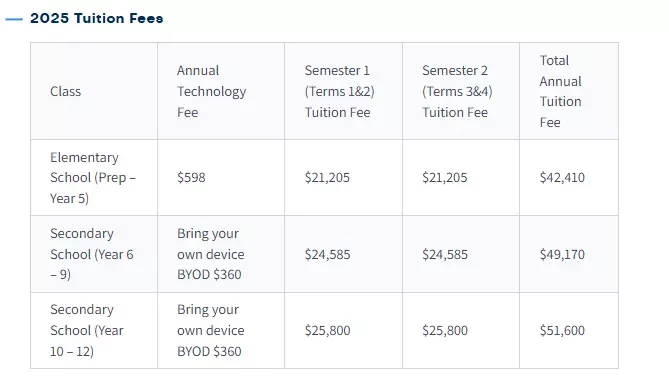669x389 pixels.
Task: Click the Semester 2 $21,205 fee cell
Action: coord(461,177)
